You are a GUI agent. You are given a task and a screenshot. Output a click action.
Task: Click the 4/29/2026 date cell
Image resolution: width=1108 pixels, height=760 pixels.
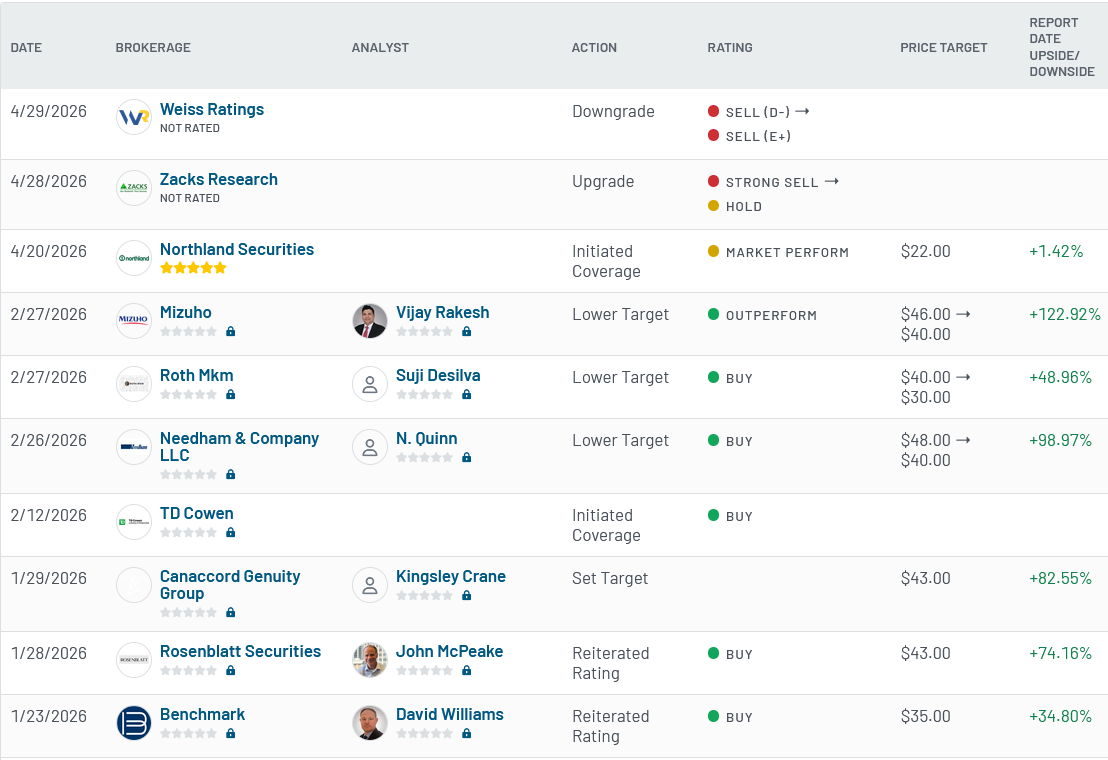click(49, 112)
